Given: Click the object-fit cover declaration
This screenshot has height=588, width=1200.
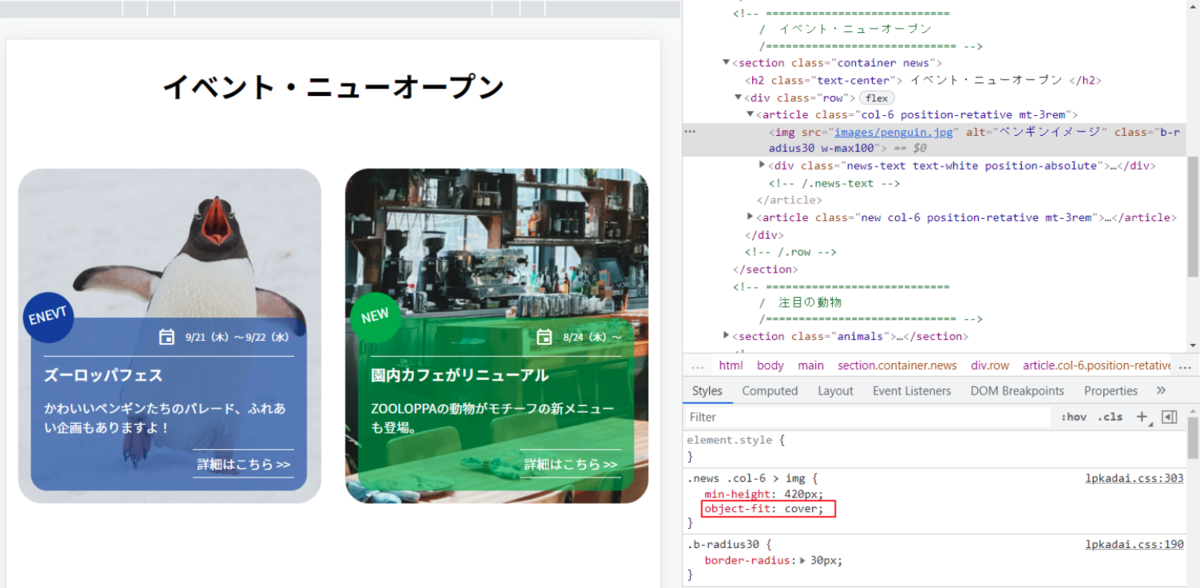Looking at the screenshot, I should (x=765, y=509).
